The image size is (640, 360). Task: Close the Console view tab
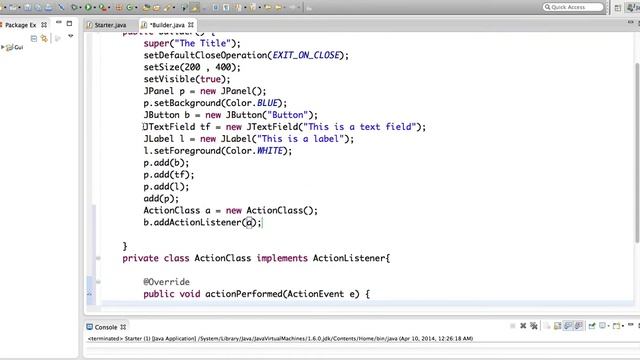click(x=123, y=327)
